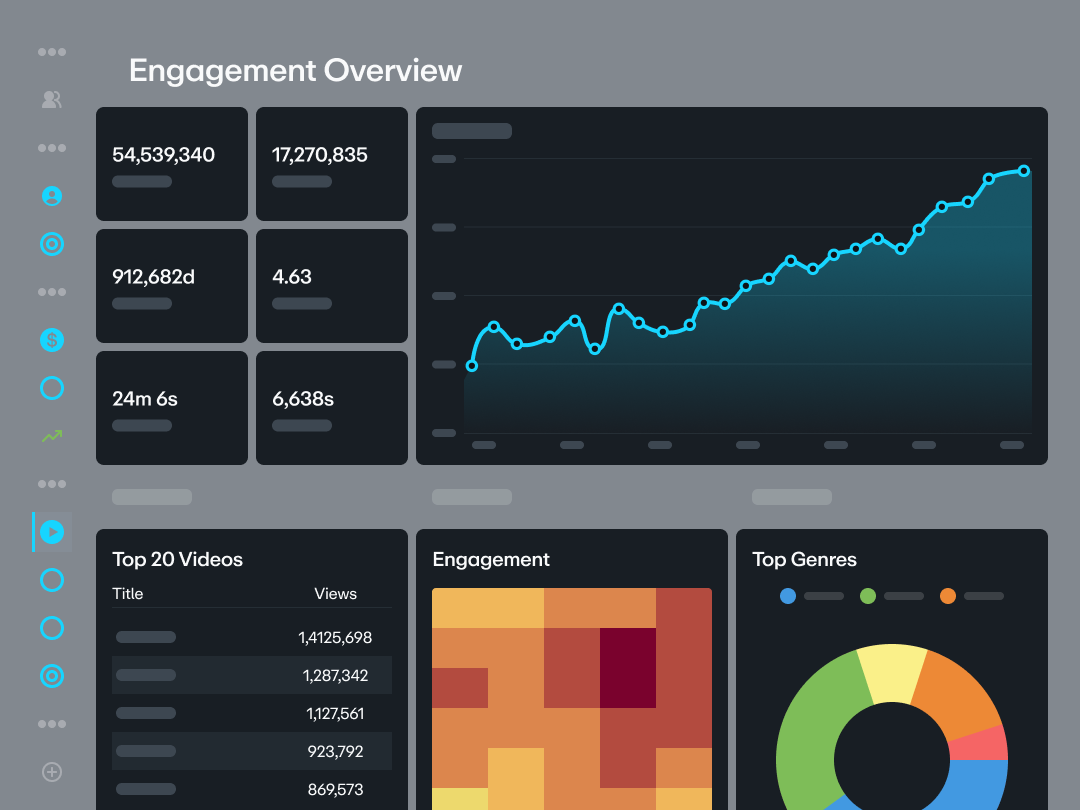Select the blue segment of the genres donut
This screenshot has width=1080, height=810.
tap(975, 785)
